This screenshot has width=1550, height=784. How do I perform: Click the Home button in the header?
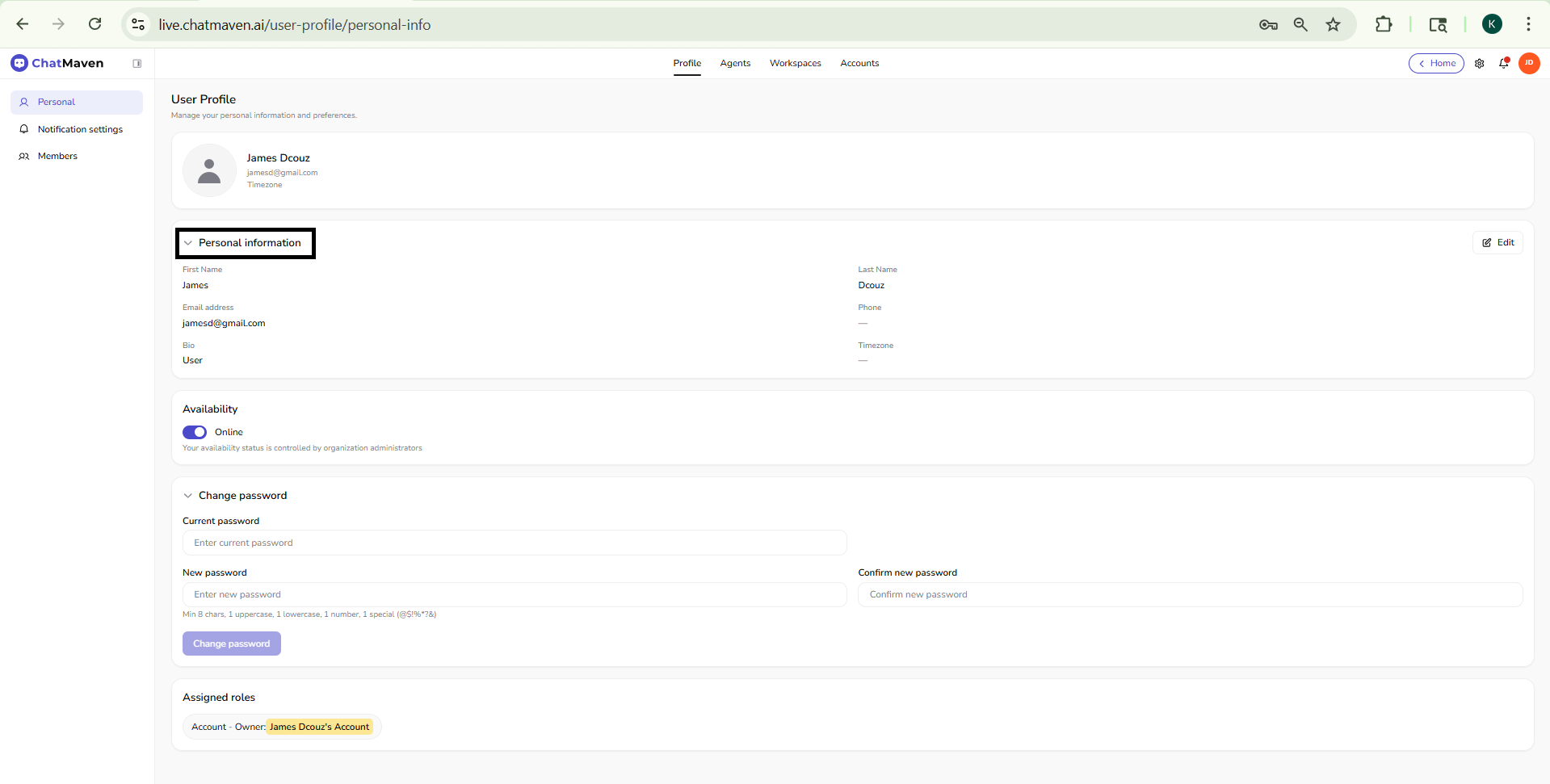tap(1436, 63)
